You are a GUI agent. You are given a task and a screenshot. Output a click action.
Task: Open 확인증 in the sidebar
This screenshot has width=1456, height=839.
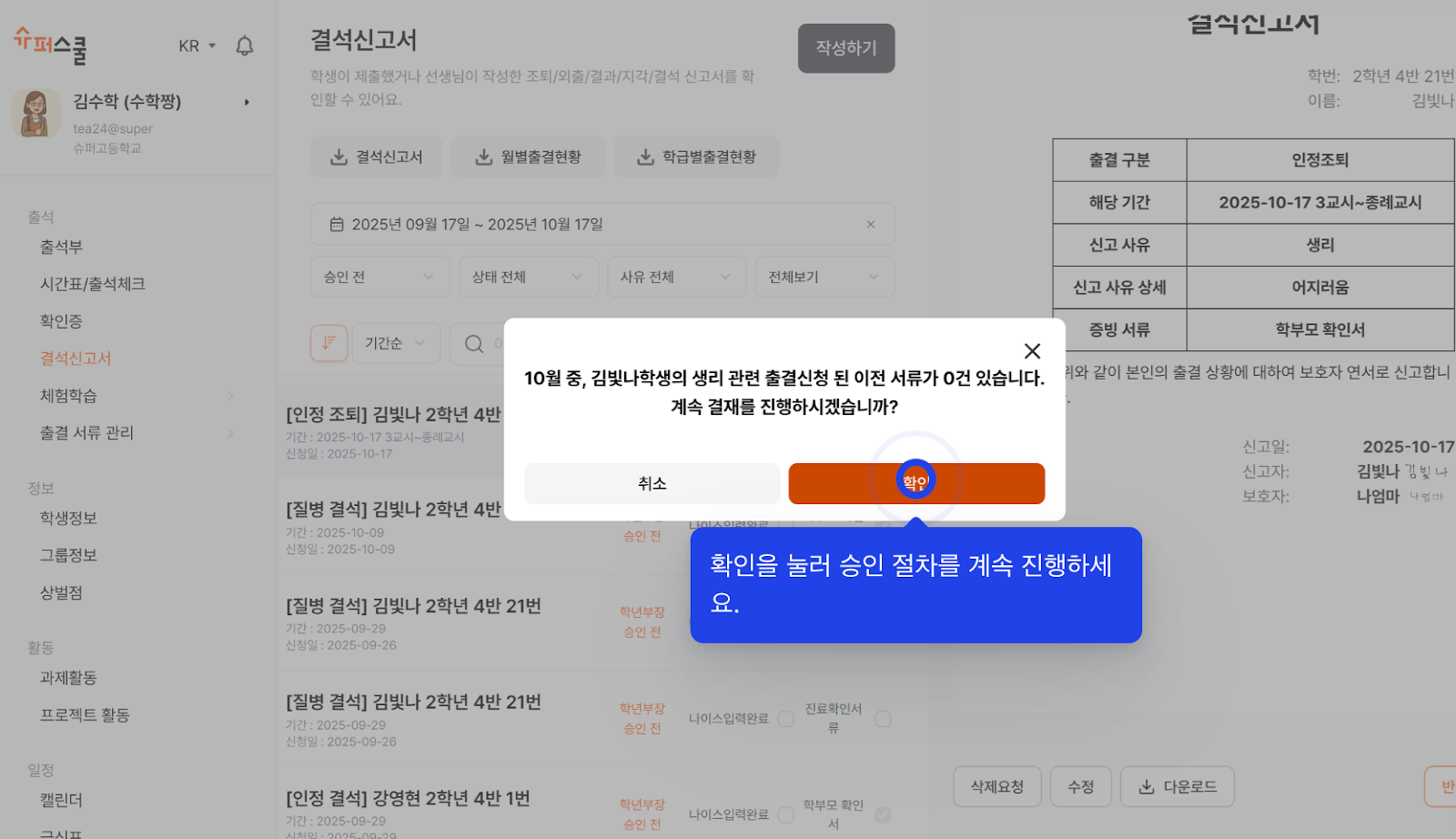click(61, 321)
